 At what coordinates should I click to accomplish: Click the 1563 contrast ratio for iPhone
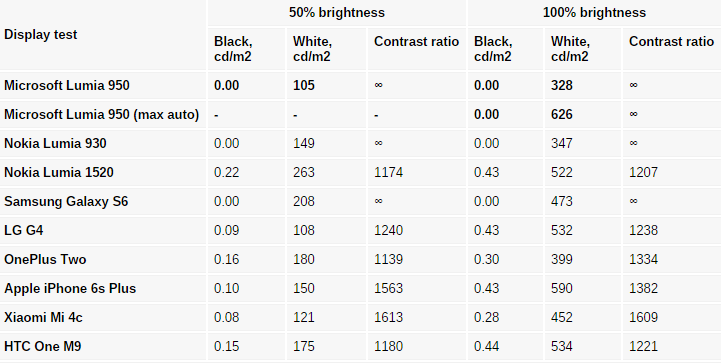click(x=389, y=288)
